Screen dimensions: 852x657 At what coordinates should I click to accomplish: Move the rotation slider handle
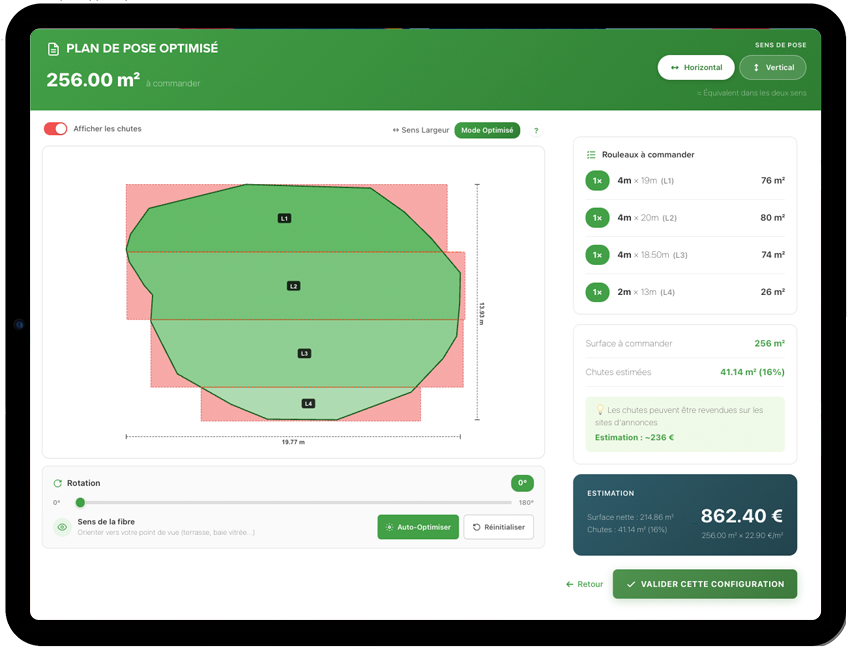[80, 503]
